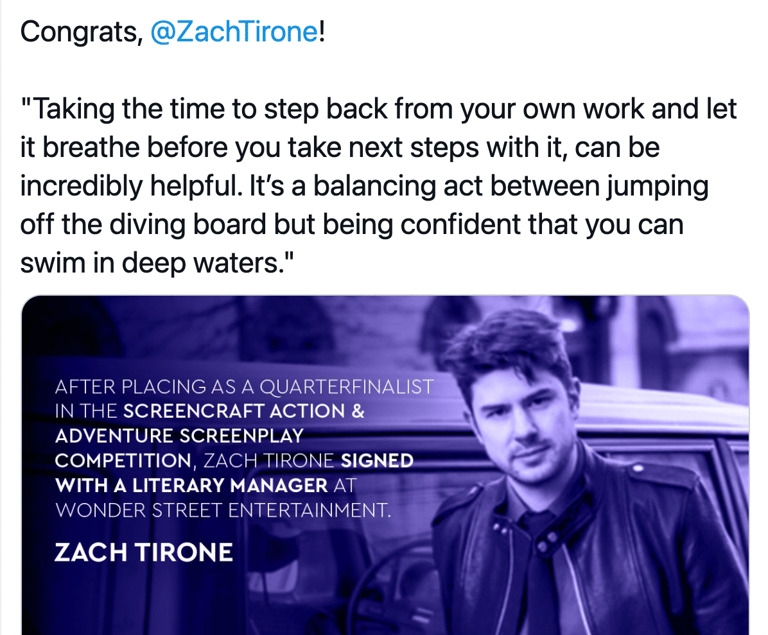Click "WITH A LITERARY MANAGER" text in image
The height and width of the screenshot is (635, 768).
pyautogui.click(x=191, y=486)
